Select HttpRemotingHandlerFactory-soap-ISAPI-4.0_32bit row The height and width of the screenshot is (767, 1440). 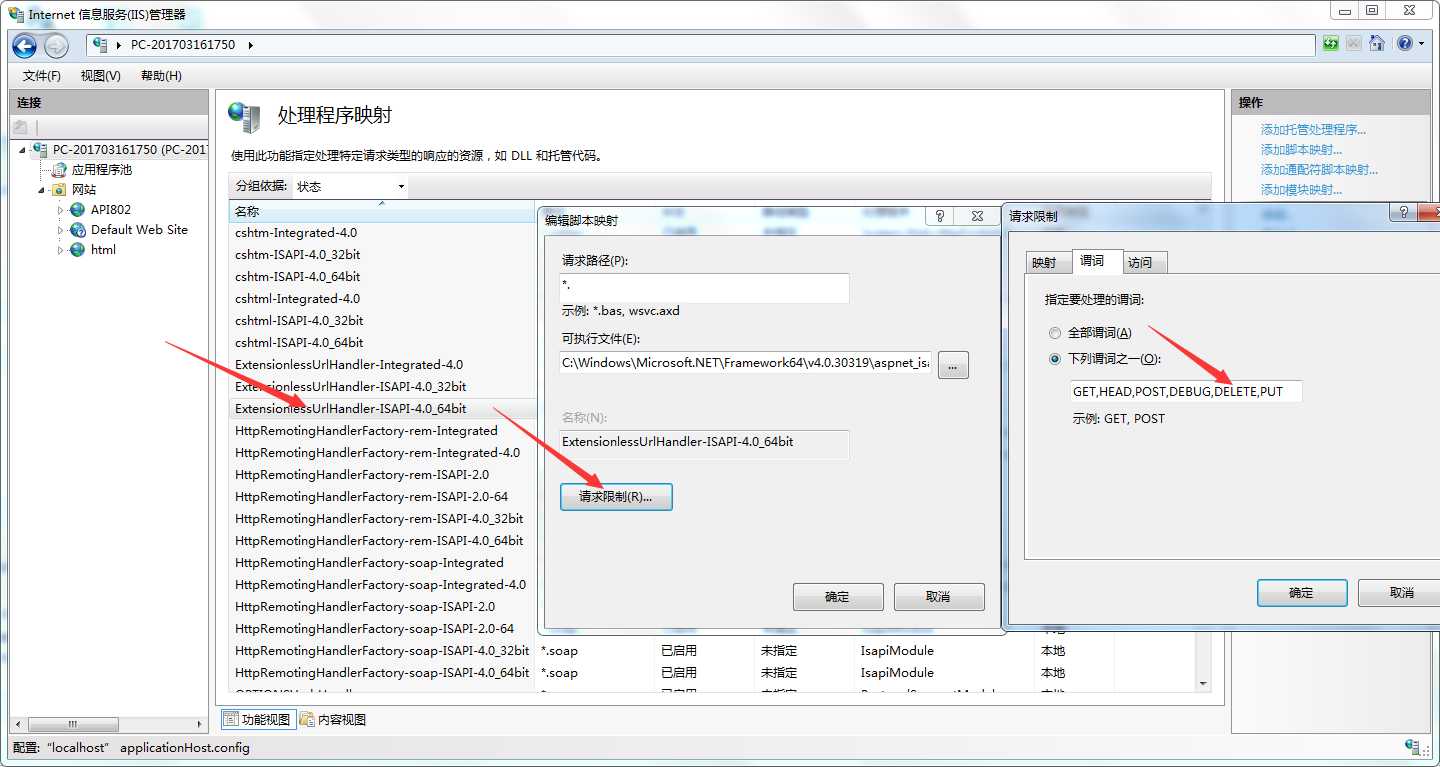coord(382,651)
